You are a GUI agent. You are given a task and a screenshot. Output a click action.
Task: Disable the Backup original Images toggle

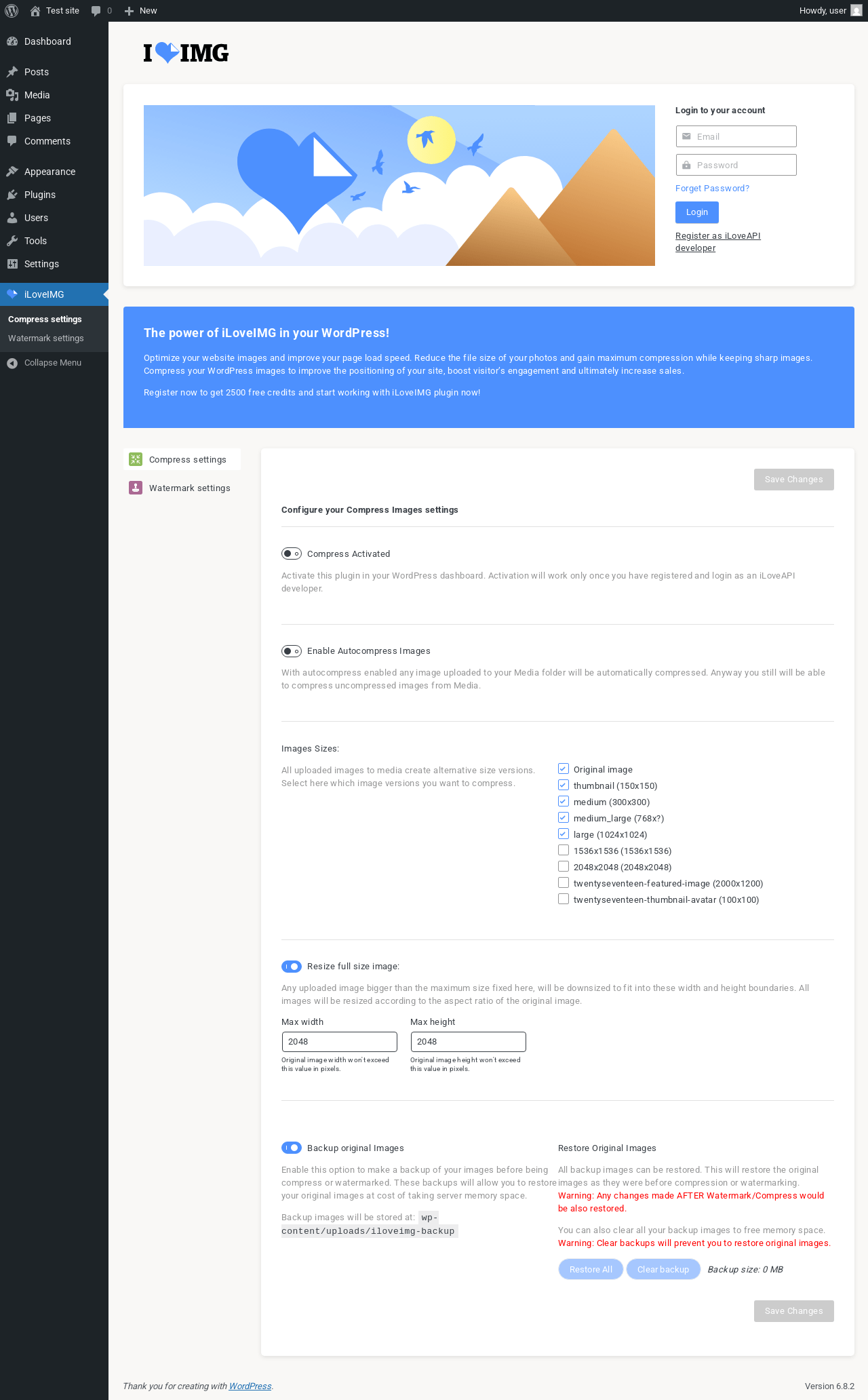292,1148
